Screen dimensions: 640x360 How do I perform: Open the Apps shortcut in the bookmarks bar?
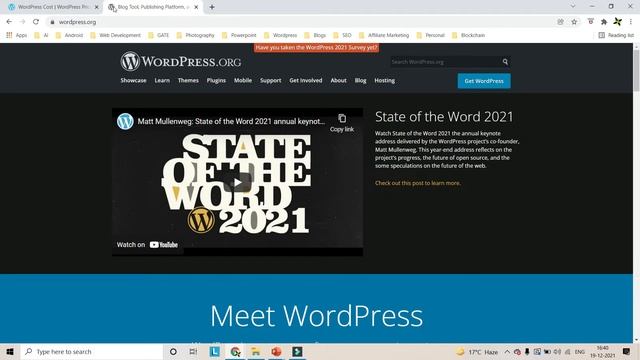(x=17, y=36)
